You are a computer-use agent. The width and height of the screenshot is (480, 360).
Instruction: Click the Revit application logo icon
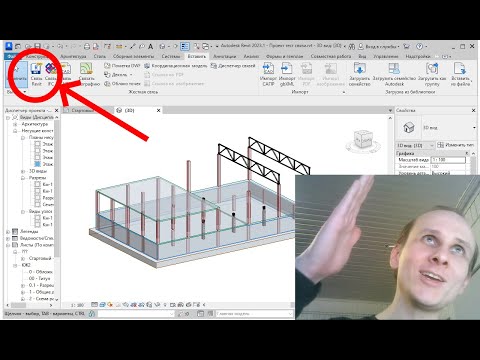click(x=9, y=46)
